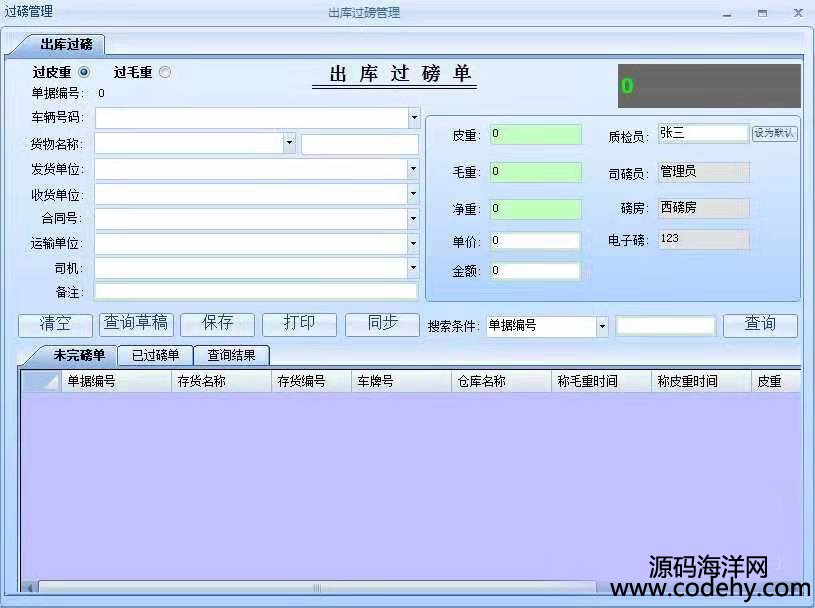Expand the 货物名称 combo box arrow
815x608 pixels.
290,142
